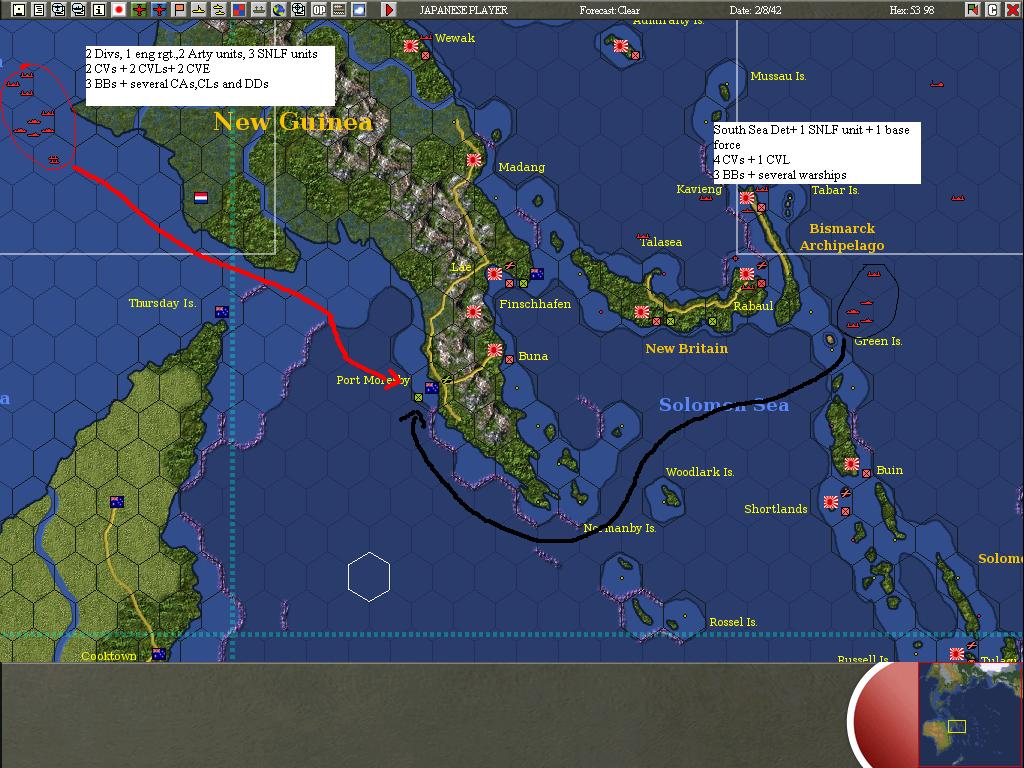Select the Japanese base flag at Rabaul

(x=746, y=274)
